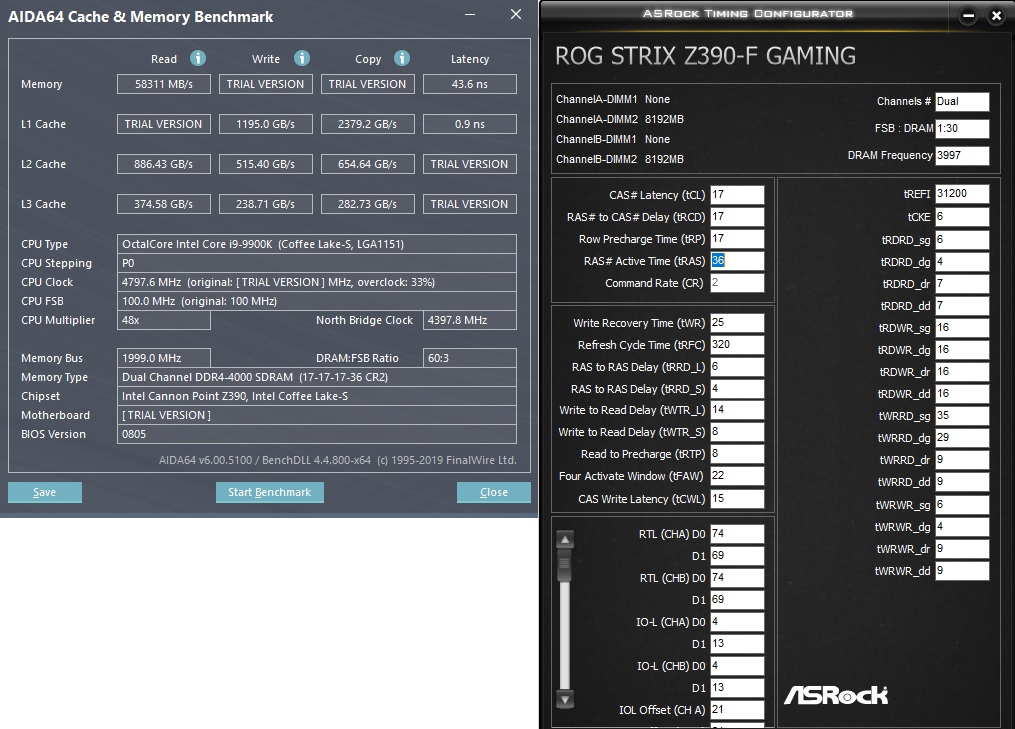Click the RAS# Active Time (tRAS) field
The height and width of the screenshot is (729, 1015).
(737, 261)
